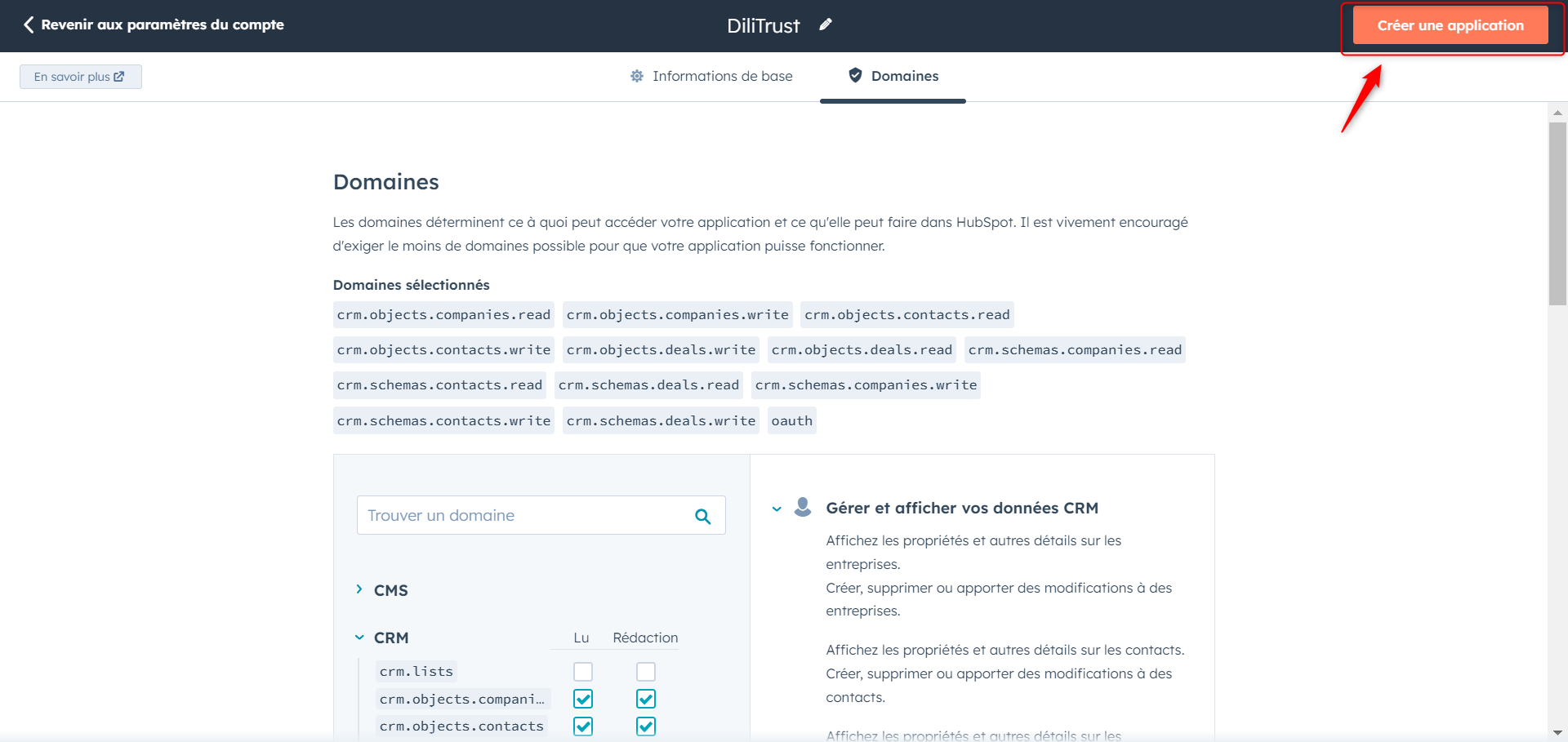Viewport: 1568px width, 742px height.
Task: Click the page vertical scrollbar thumb
Action: coord(1557,214)
